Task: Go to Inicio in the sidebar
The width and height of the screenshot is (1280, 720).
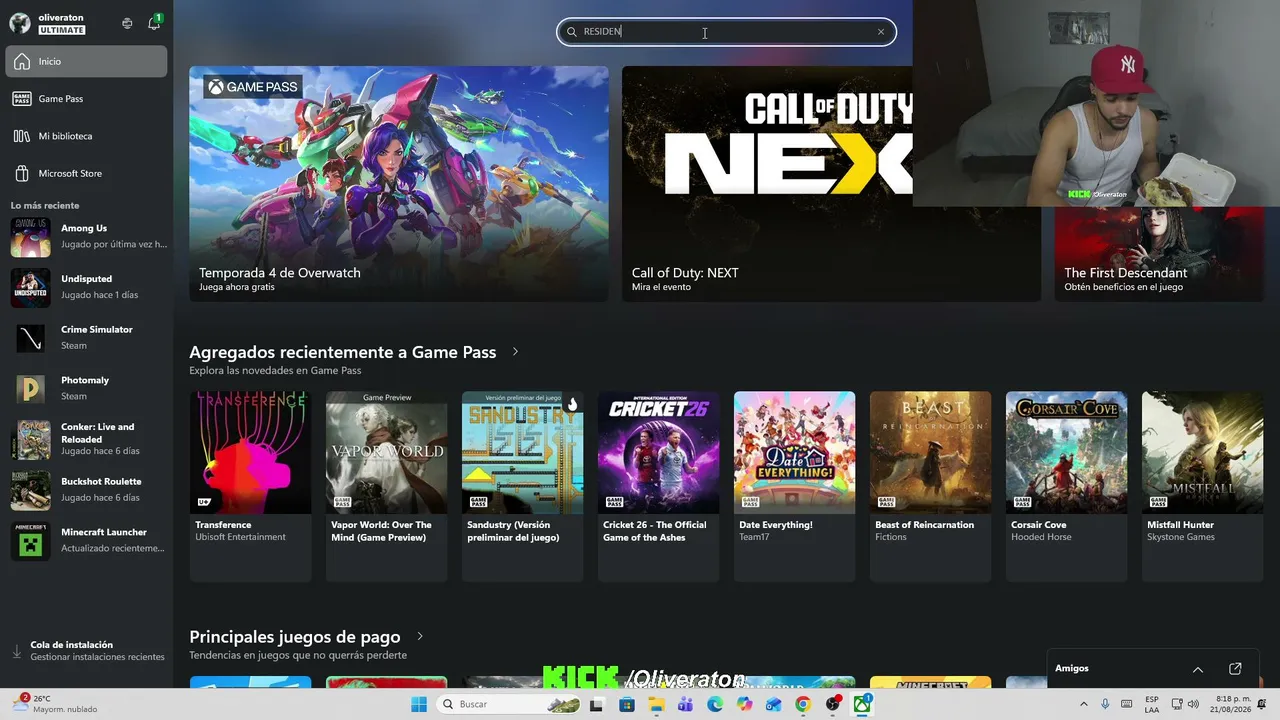Action: tap(86, 61)
